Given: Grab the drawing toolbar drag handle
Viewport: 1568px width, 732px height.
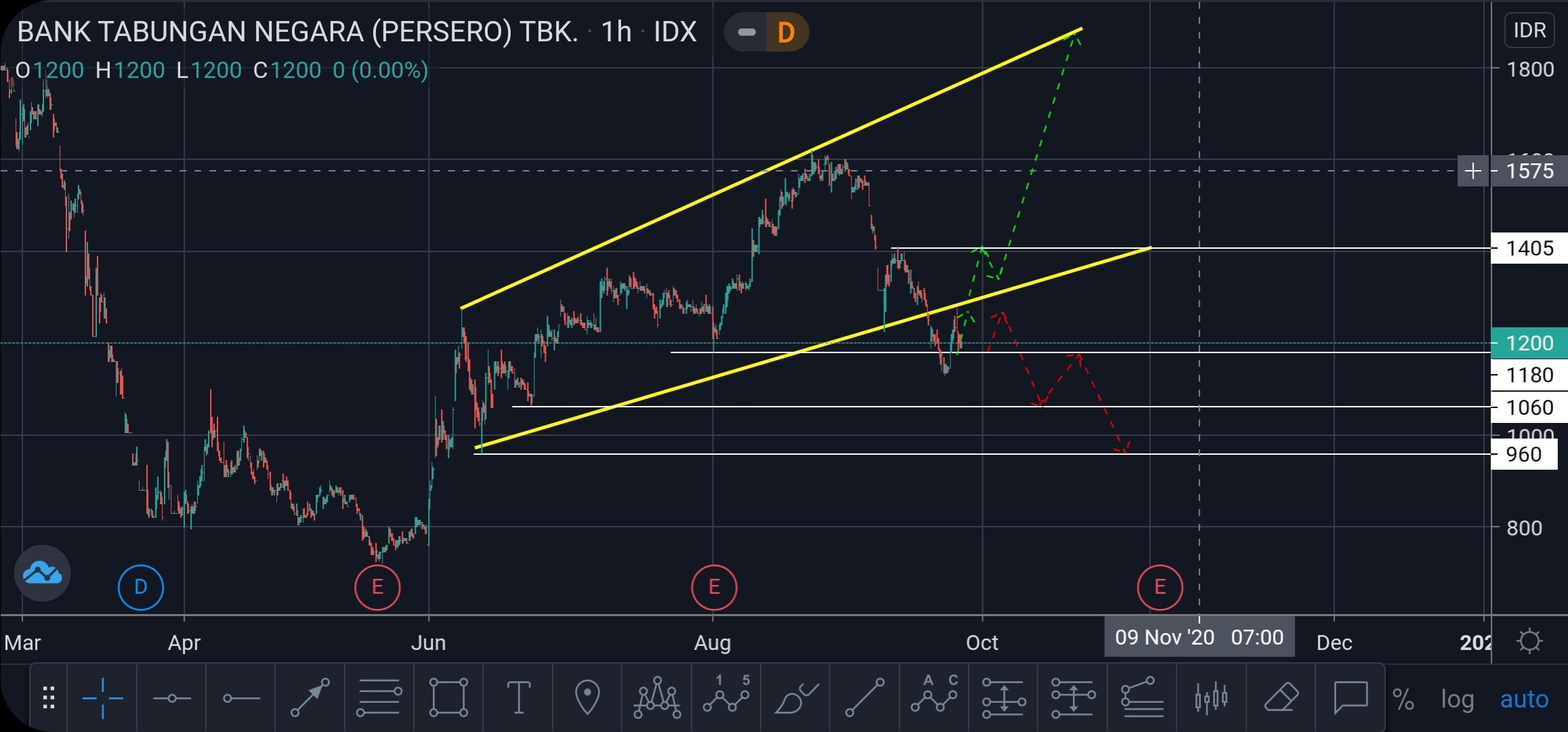Looking at the screenshot, I should pyautogui.click(x=49, y=698).
